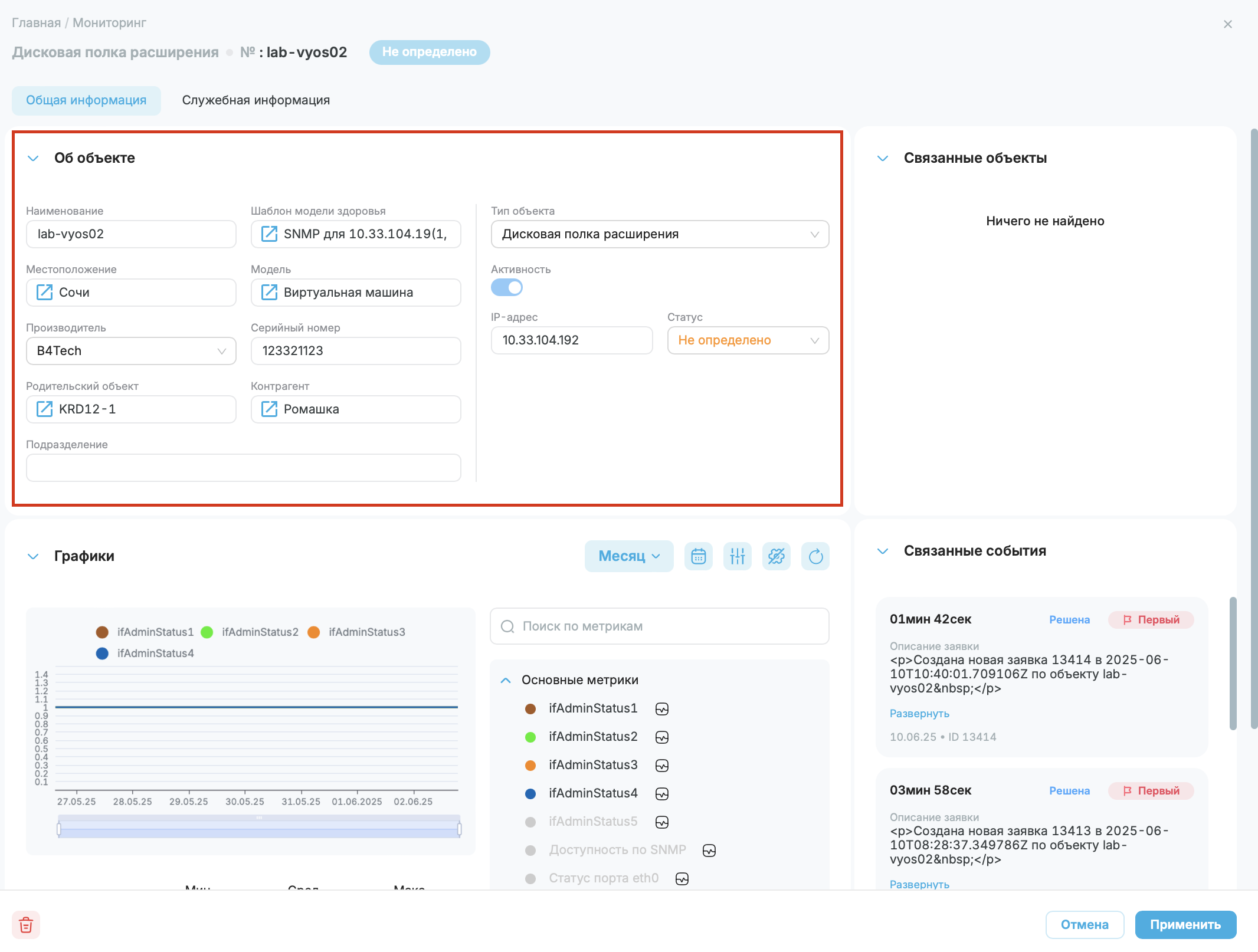Open the linked model Виртуальная машина icon
The image size is (1258, 952).
[x=269, y=293]
